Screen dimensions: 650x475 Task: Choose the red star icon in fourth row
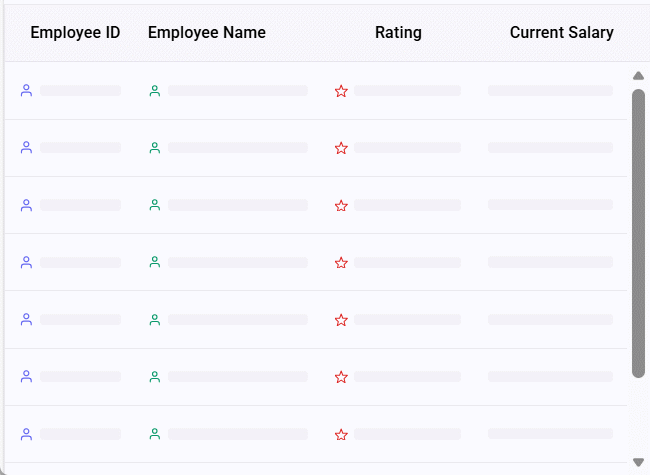click(x=341, y=263)
